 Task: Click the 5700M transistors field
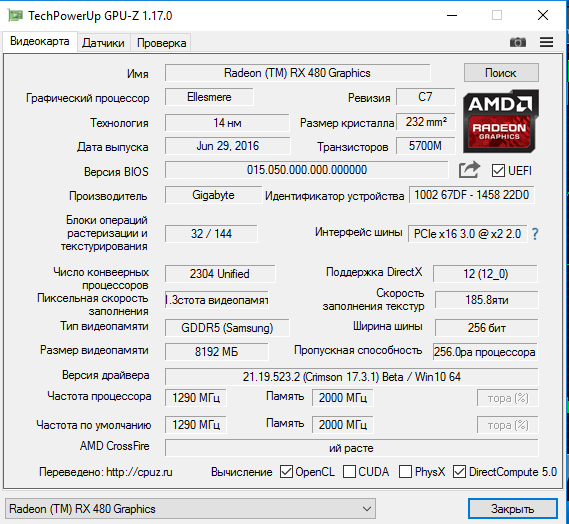(x=425, y=146)
